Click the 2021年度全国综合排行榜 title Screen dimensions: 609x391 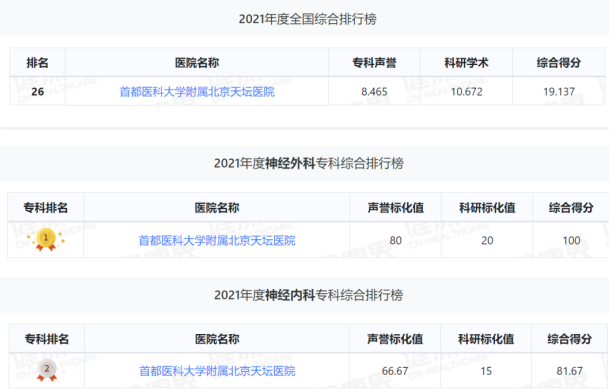point(308,19)
